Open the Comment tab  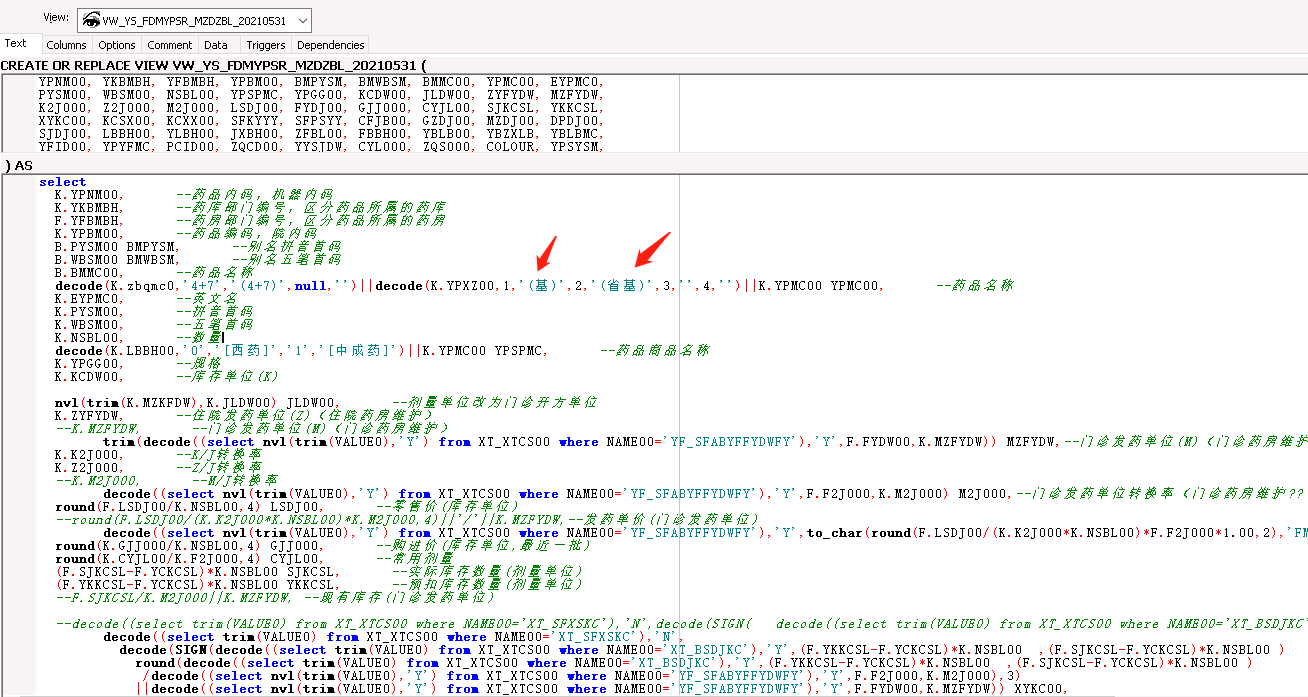pos(170,45)
